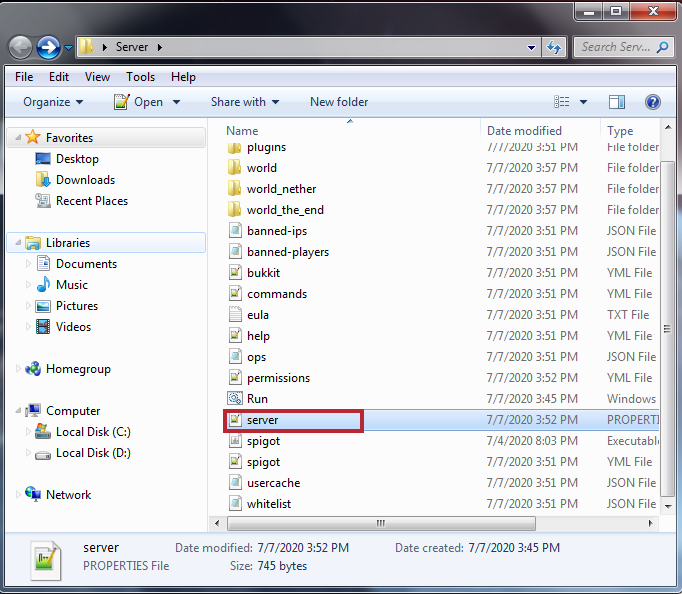Click the Server breadcrumb in address bar
The height and width of the screenshot is (594, 682).
[x=132, y=47]
